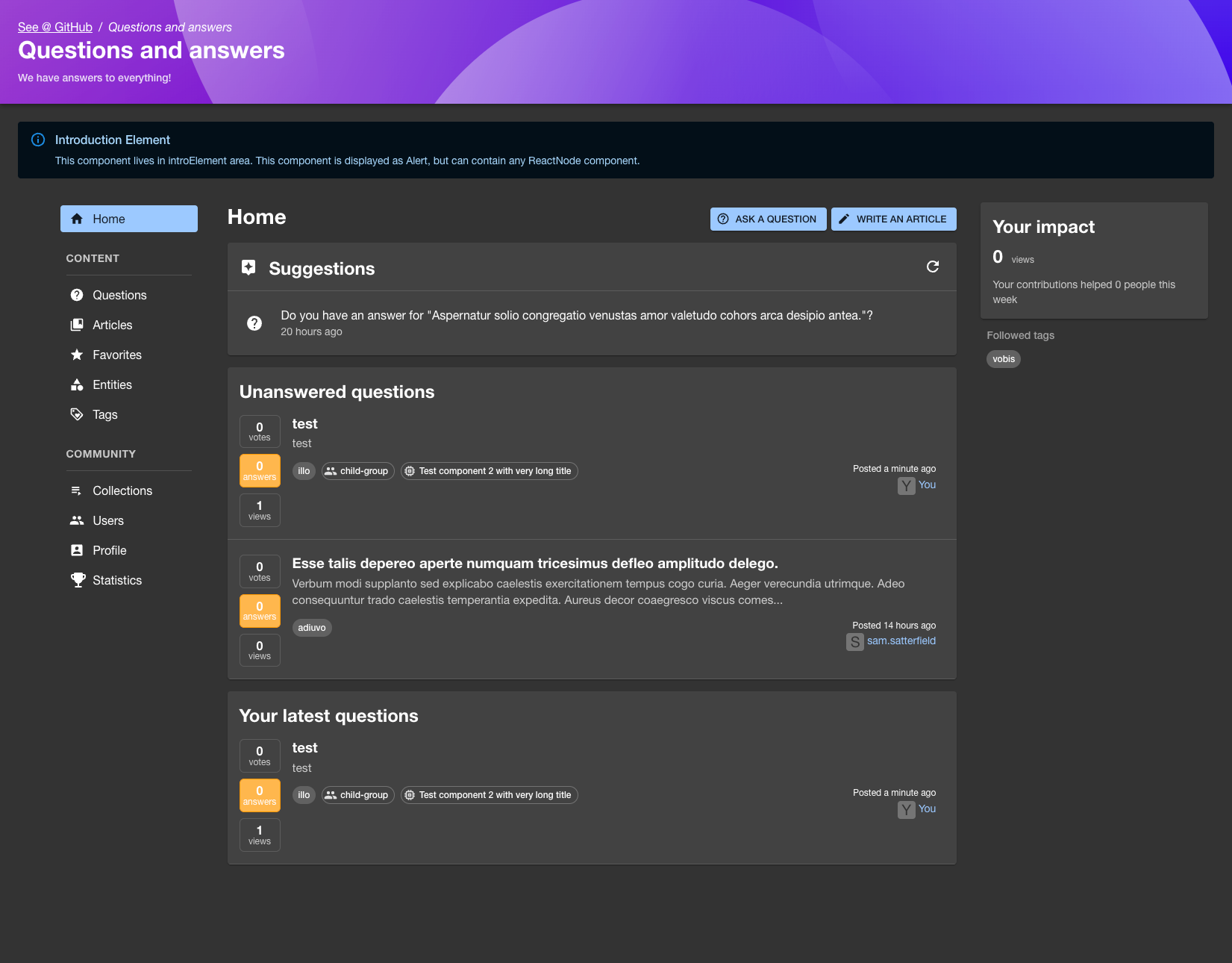Click the Collections playlist icon
This screenshot has width=1232, height=963.
(77, 490)
